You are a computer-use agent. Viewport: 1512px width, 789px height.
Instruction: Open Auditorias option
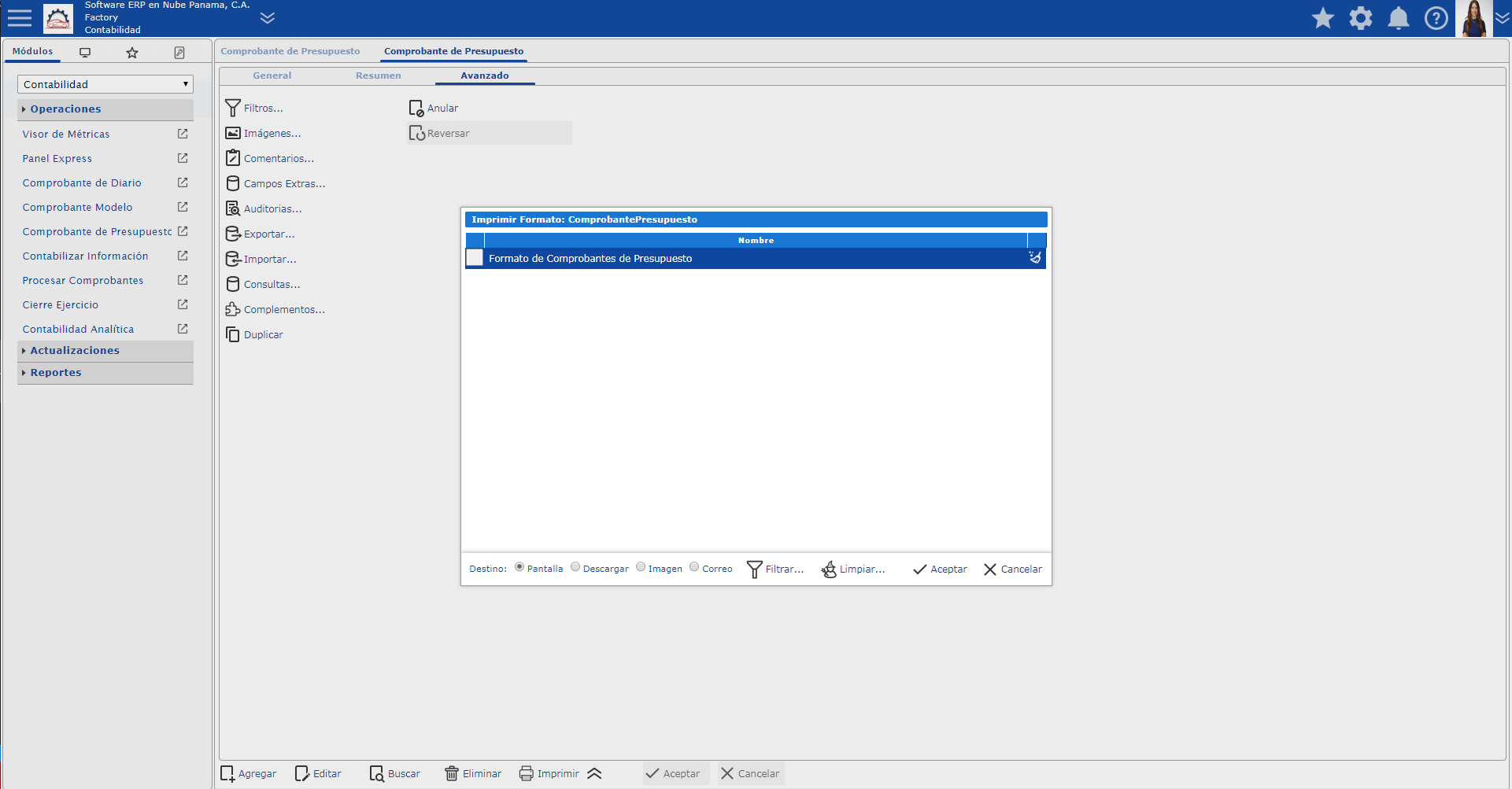[x=264, y=209]
